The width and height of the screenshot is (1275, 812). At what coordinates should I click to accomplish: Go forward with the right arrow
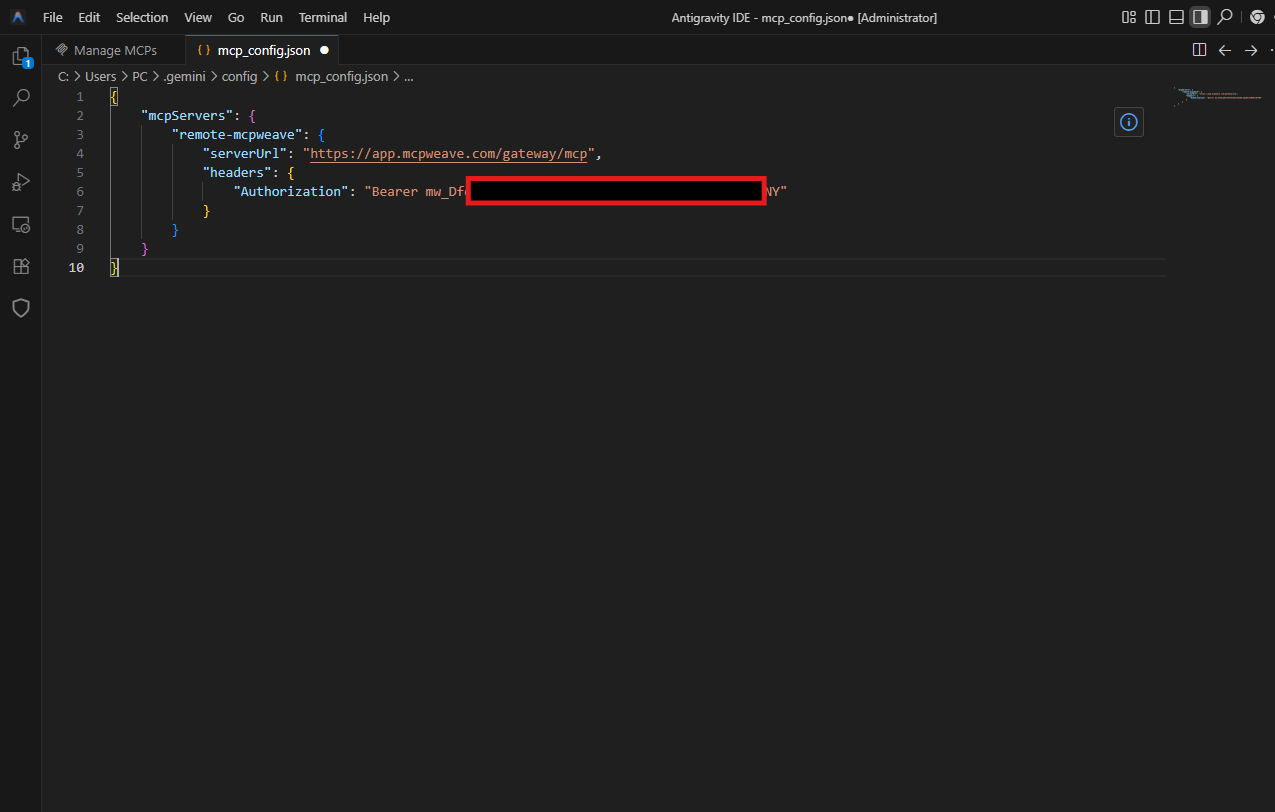(x=1251, y=50)
